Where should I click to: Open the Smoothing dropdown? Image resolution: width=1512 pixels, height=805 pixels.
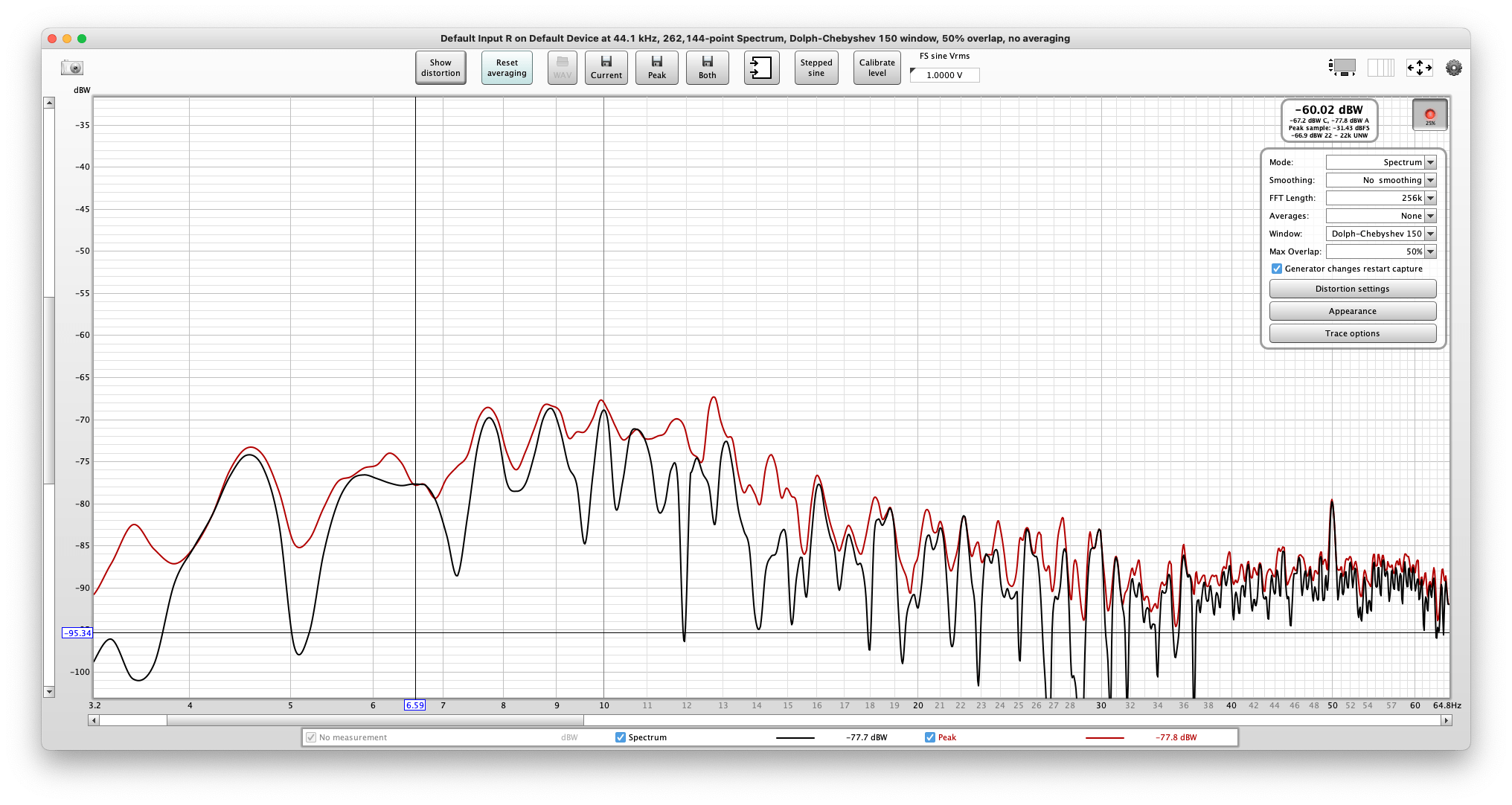[1381, 180]
